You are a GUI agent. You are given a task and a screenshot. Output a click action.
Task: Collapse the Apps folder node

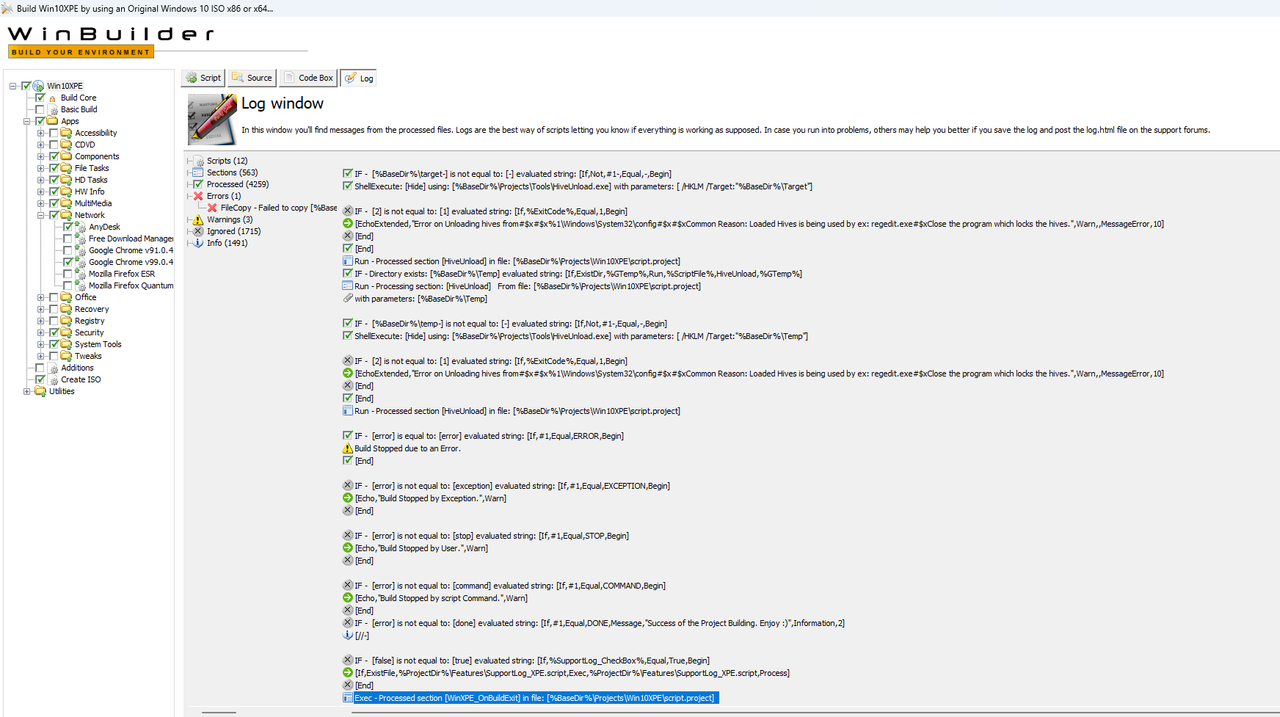coord(27,121)
